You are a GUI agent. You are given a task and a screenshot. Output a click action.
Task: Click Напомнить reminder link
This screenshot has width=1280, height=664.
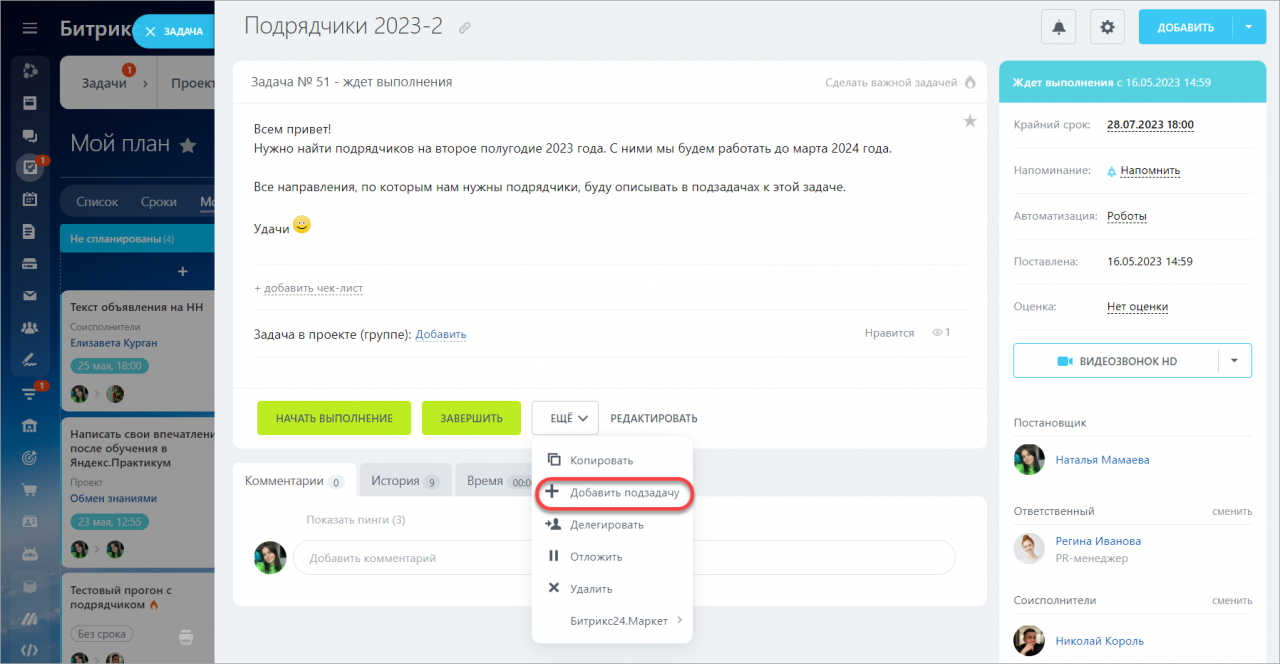point(1150,170)
